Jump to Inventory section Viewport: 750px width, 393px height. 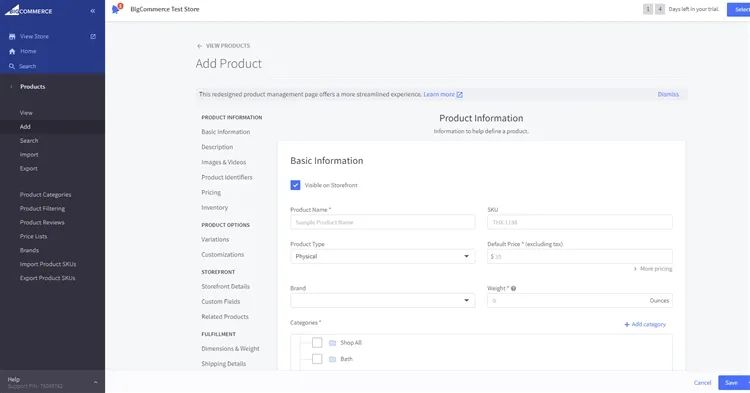tap(215, 208)
